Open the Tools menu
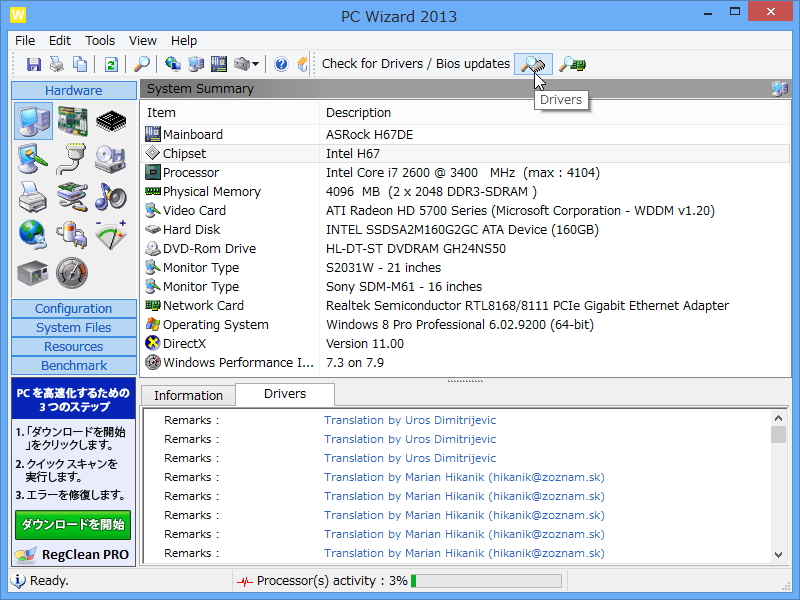This screenshot has width=800, height=600. (99, 40)
